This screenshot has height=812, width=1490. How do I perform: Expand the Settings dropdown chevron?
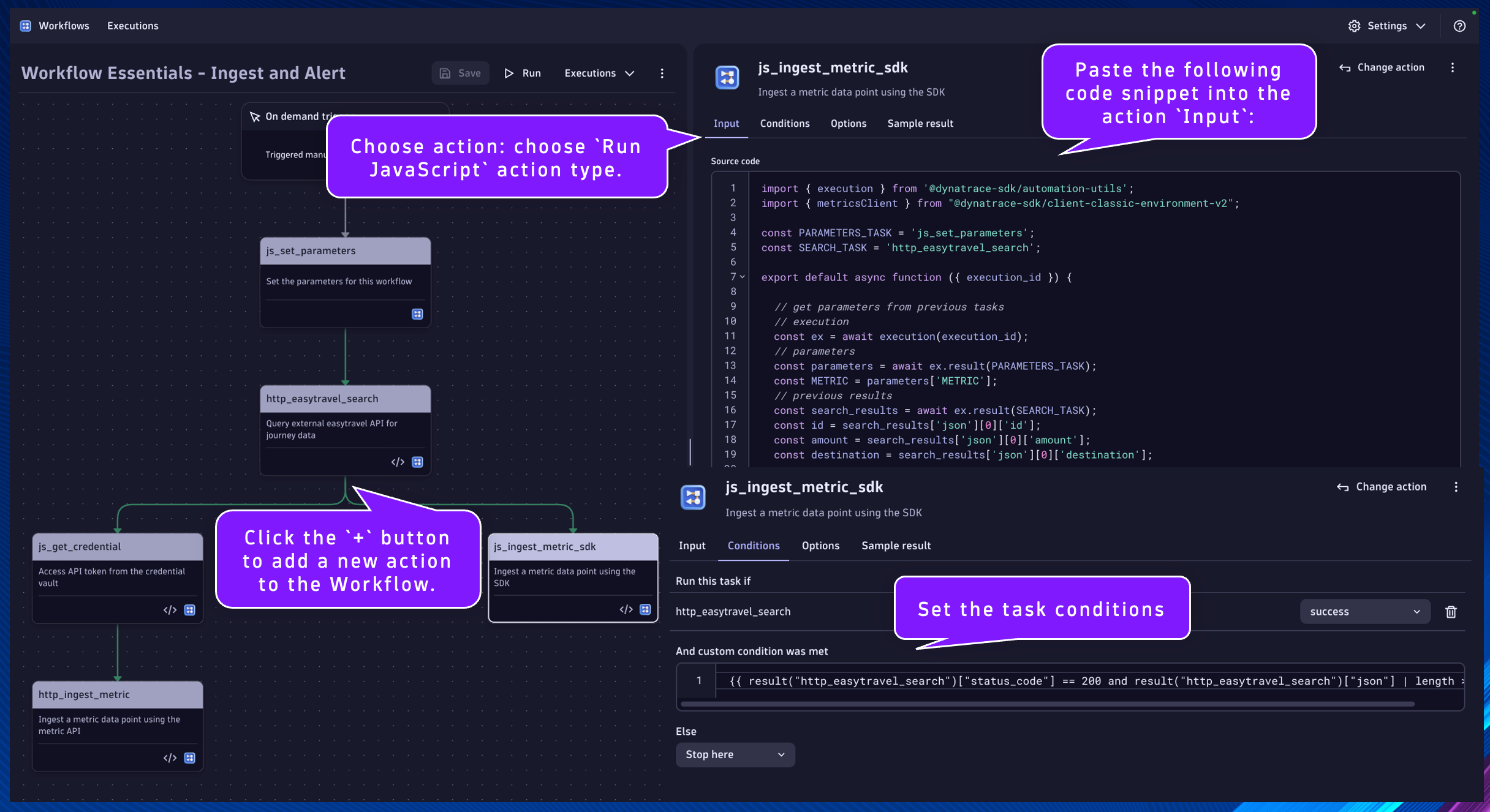coord(1421,26)
